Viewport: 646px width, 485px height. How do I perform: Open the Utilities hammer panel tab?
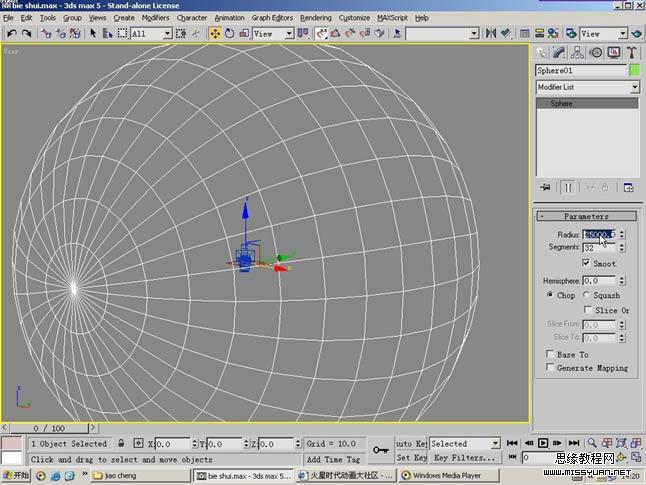coord(632,52)
